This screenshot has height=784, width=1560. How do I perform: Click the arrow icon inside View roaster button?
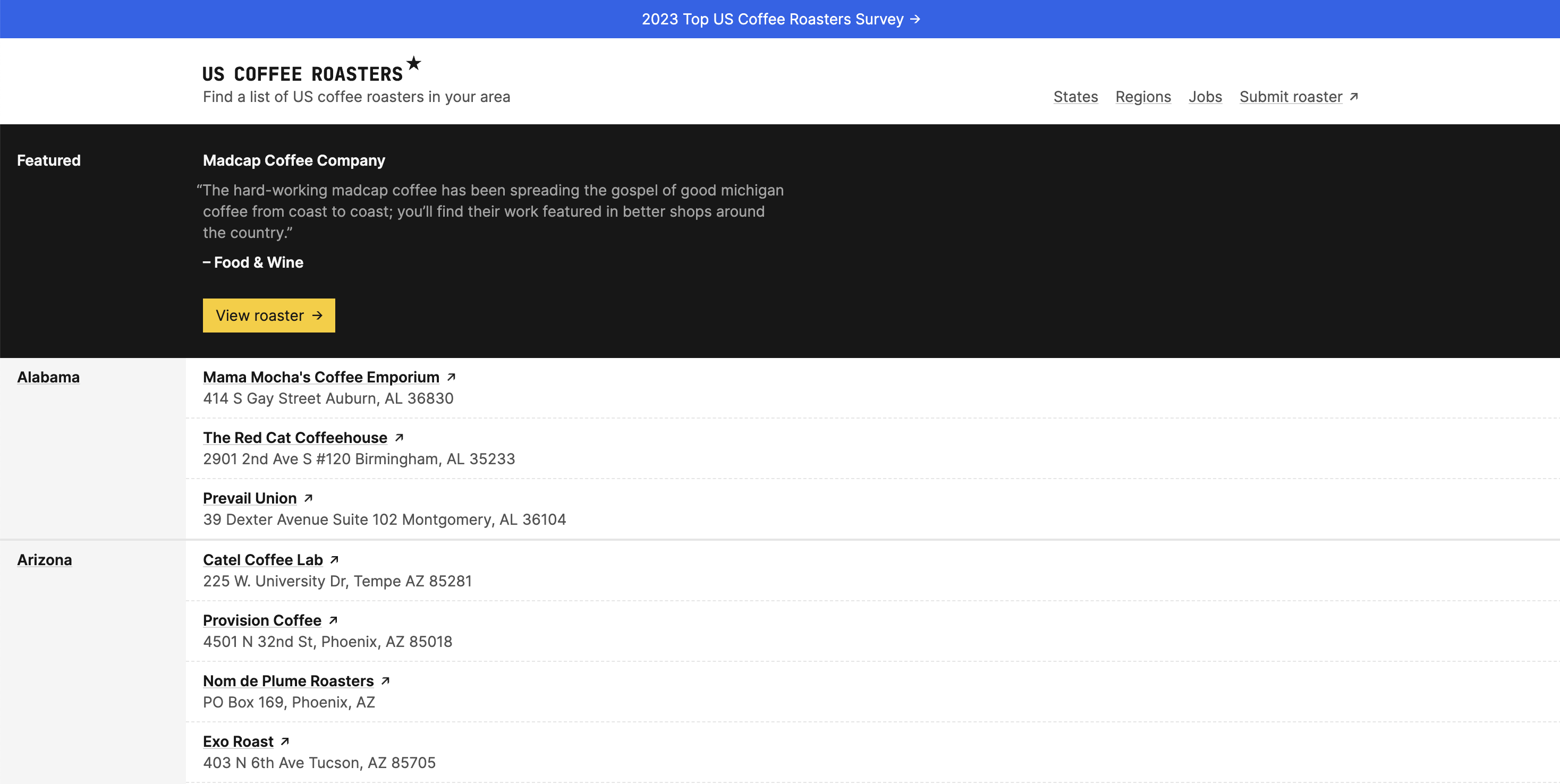pos(317,316)
